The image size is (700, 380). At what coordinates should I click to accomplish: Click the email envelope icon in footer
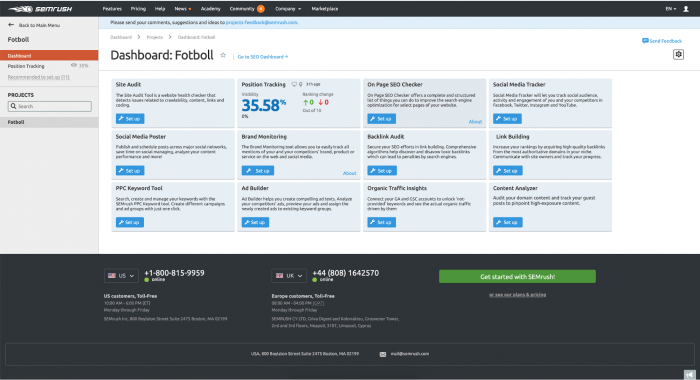pos(383,354)
